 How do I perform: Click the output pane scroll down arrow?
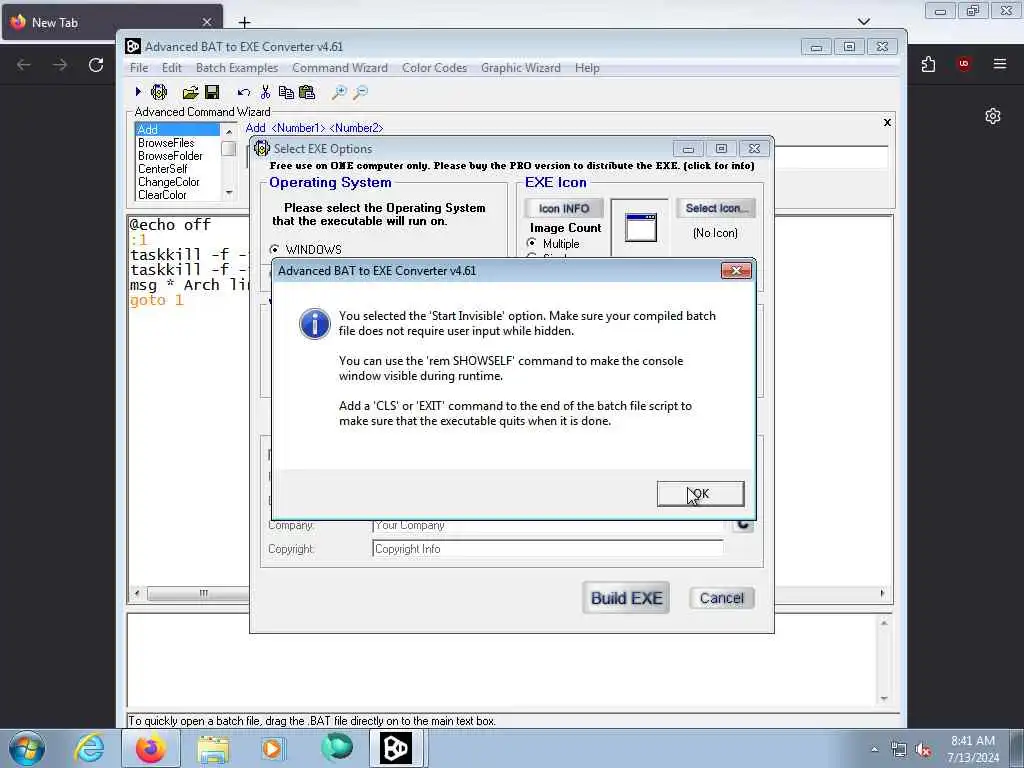(884, 698)
